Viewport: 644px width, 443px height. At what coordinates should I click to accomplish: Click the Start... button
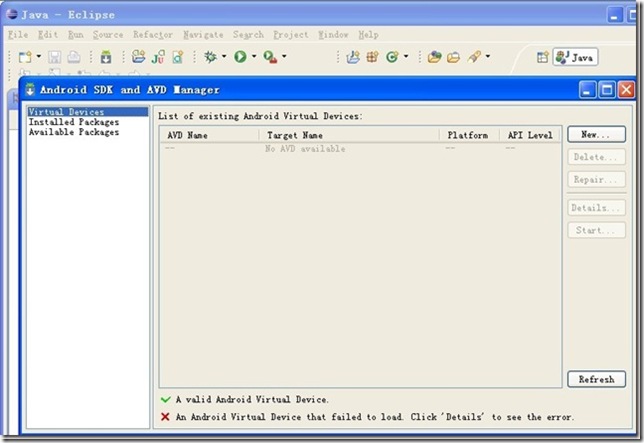pyautogui.click(x=596, y=230)
